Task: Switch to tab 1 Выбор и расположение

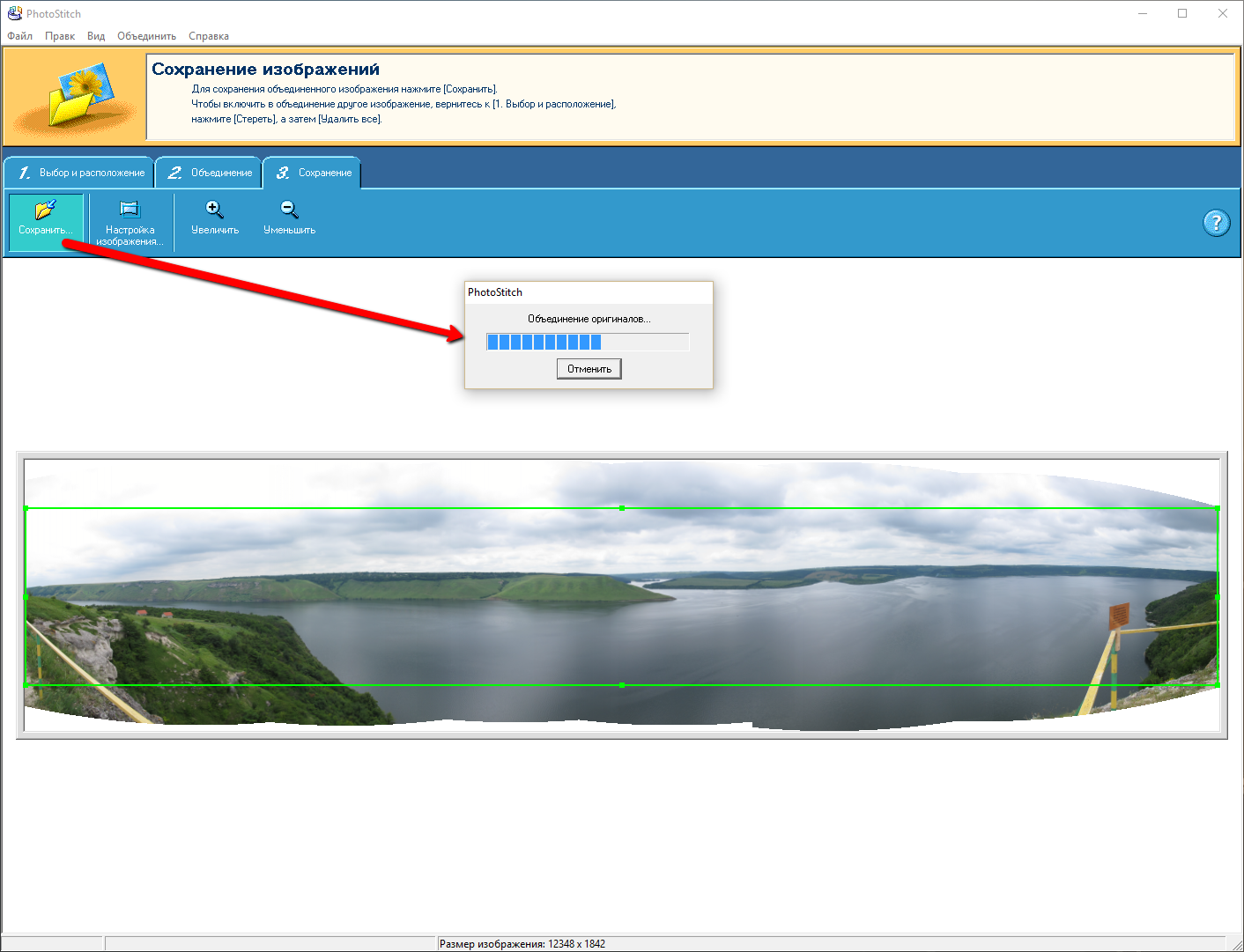Action: coord(80,173)
